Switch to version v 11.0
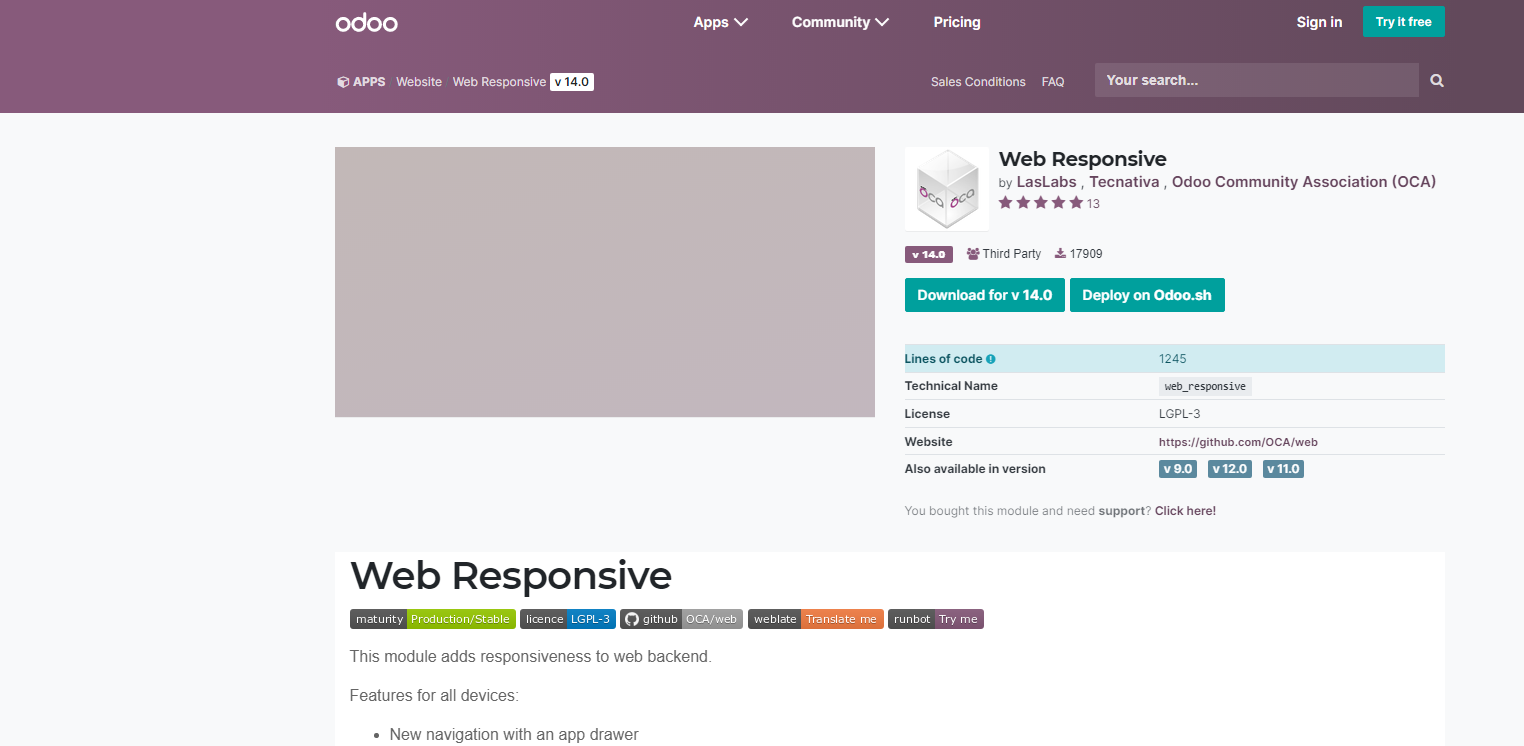The height and width of the screenshot is (746, 1524). click(1283, 469)
